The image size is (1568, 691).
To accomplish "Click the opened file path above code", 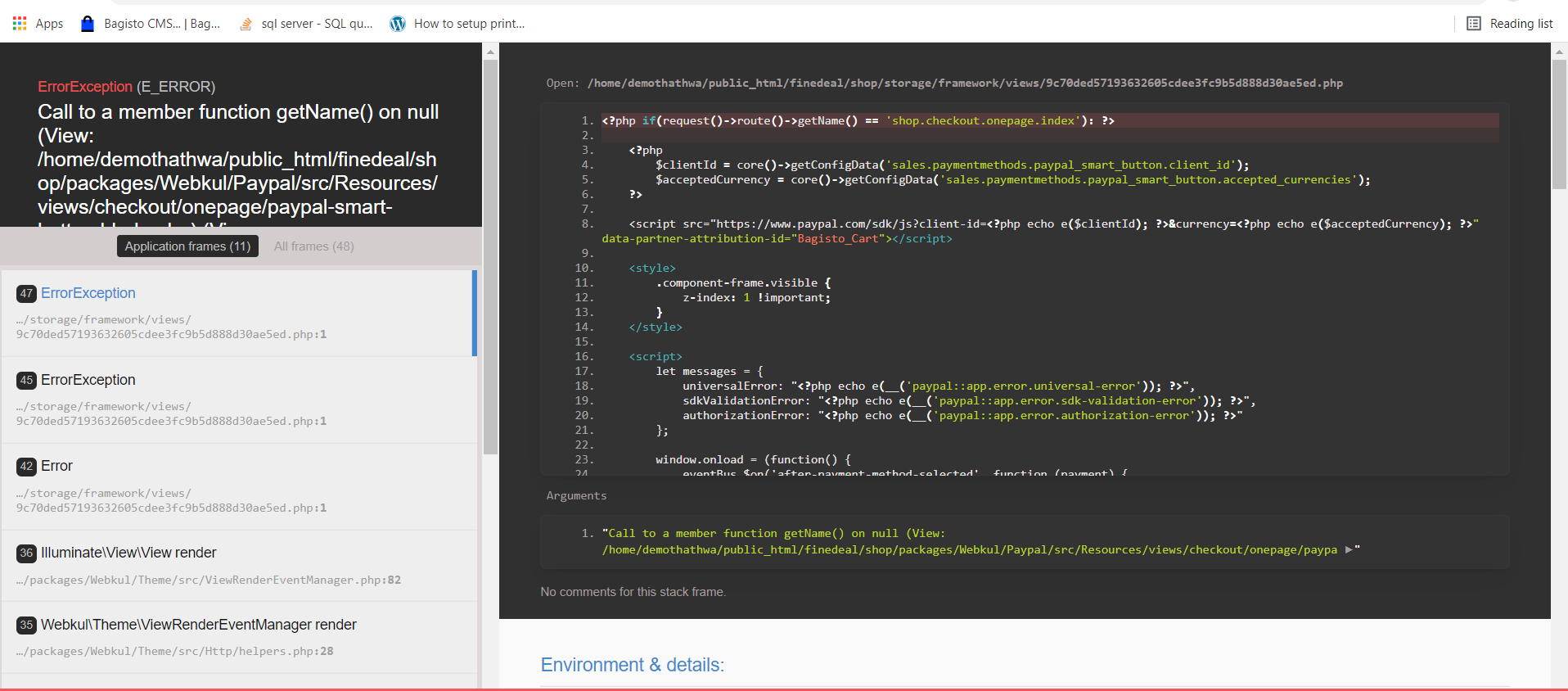I will click(965, 83).
